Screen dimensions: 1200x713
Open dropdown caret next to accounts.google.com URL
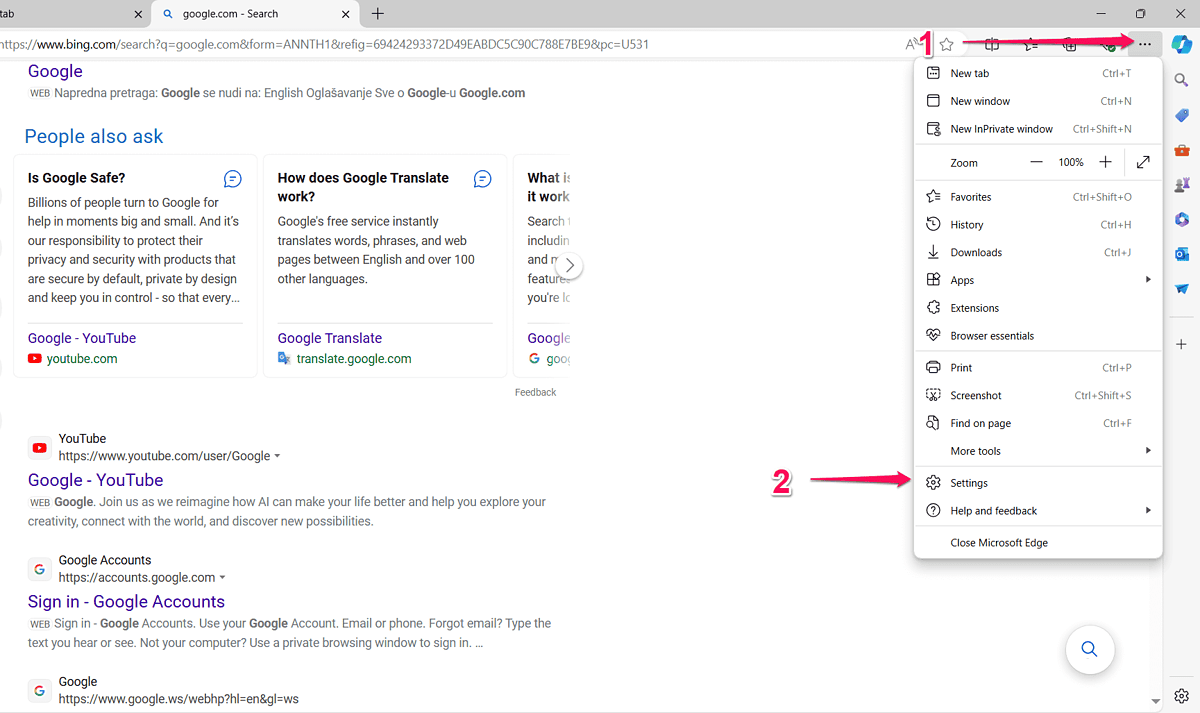point(222,578)
